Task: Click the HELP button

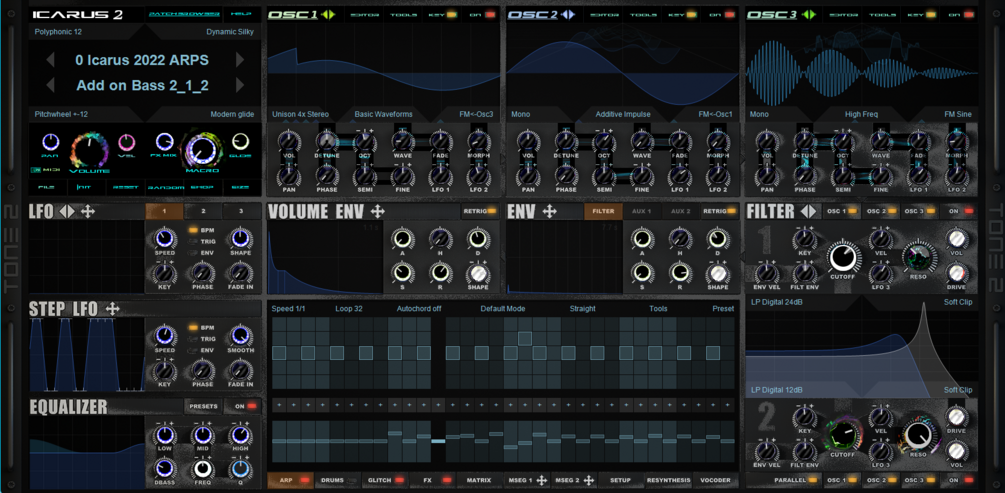Action: click(241, 13)
